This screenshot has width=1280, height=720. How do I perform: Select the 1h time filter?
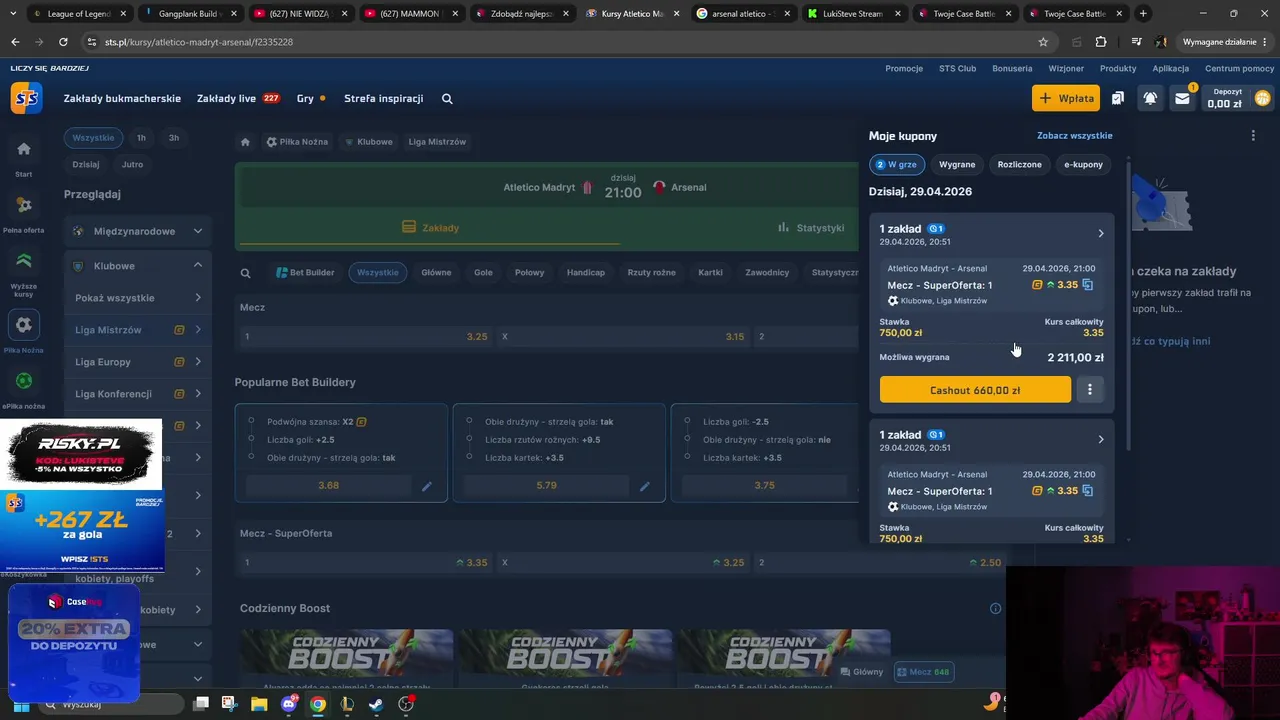pyautogui.click(x=141, y=138)
